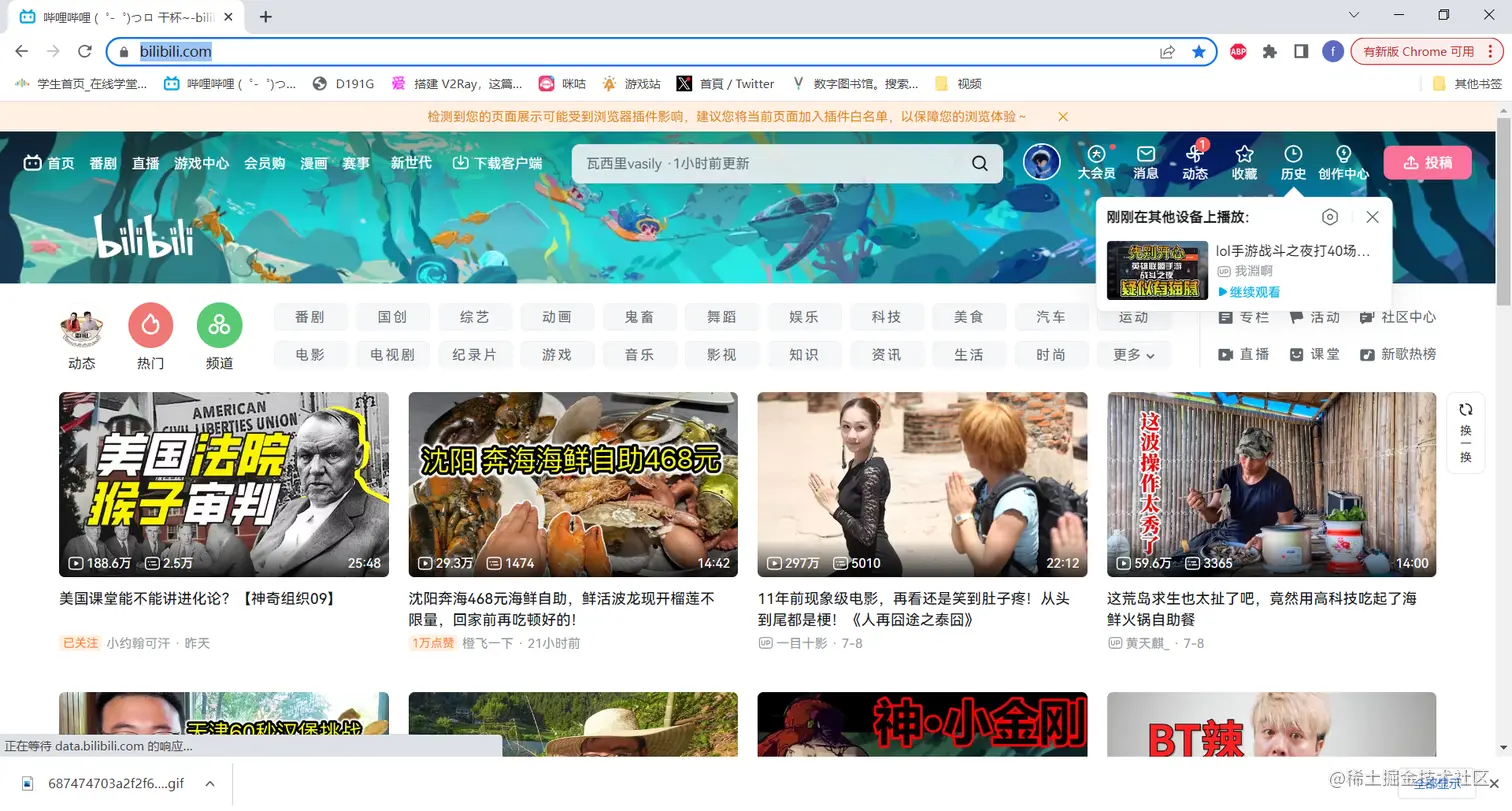The height and width of the screenshot is (811, 1512).
Task: Open the Chrome profile avatar
Action: click(x=1332, y=52)
